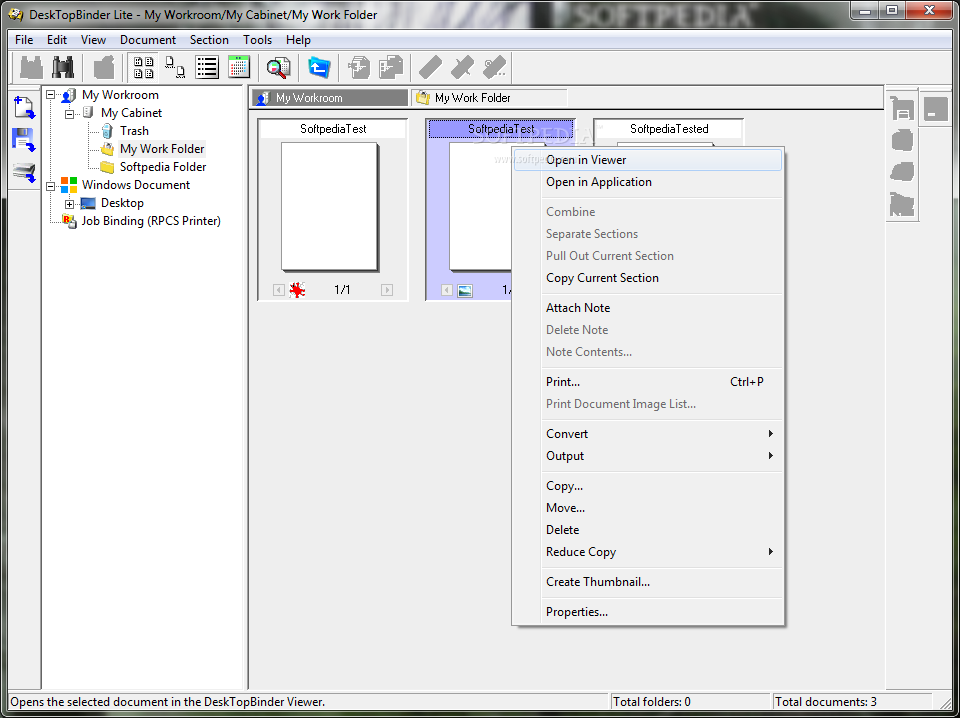Open the Output submenu arrow
Screen dimensions: 960x718
click(x=770, y=456)
